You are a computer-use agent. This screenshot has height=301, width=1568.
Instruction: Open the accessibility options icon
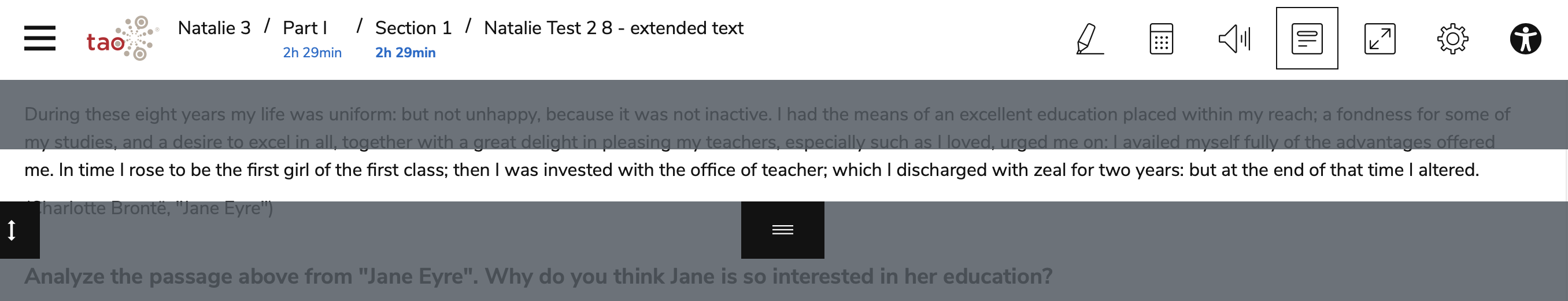1525,39
